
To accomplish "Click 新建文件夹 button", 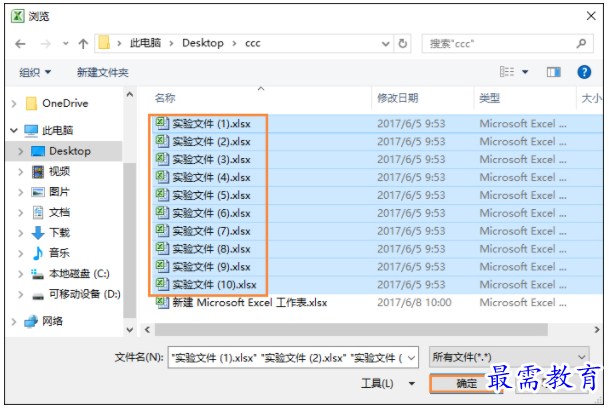I will tap(103, 72).
